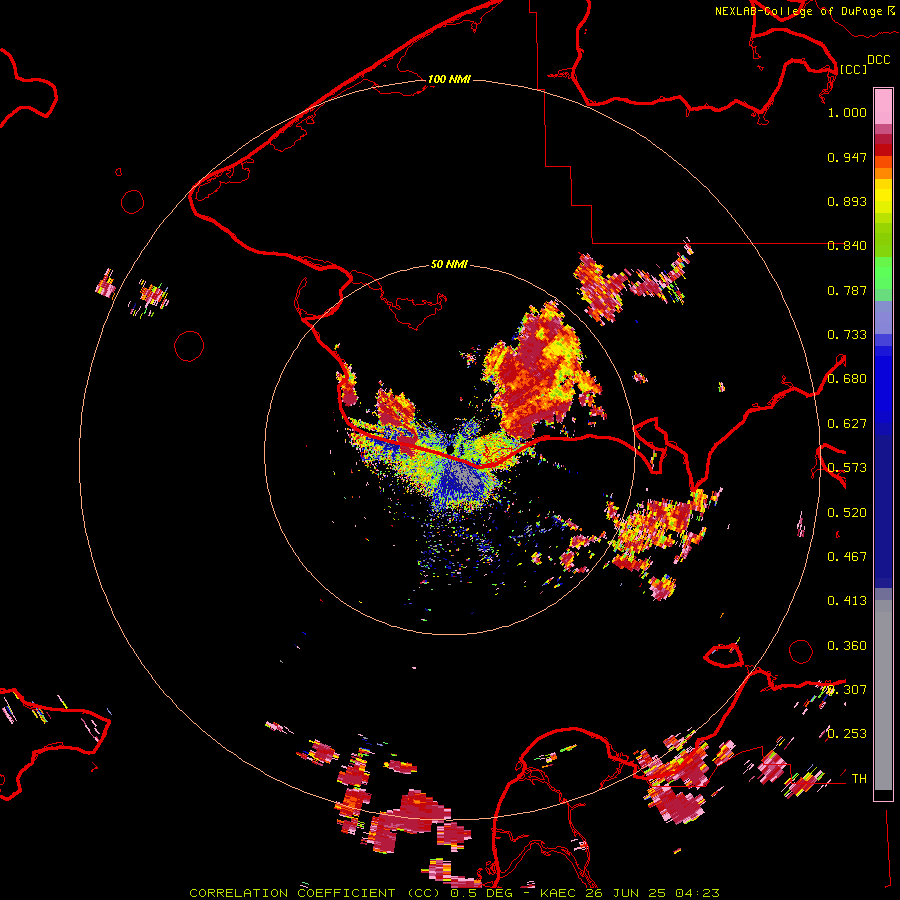Select the 0.787 scale value
Viewport: 900px width, 900px height.
(x=847, y=290)
